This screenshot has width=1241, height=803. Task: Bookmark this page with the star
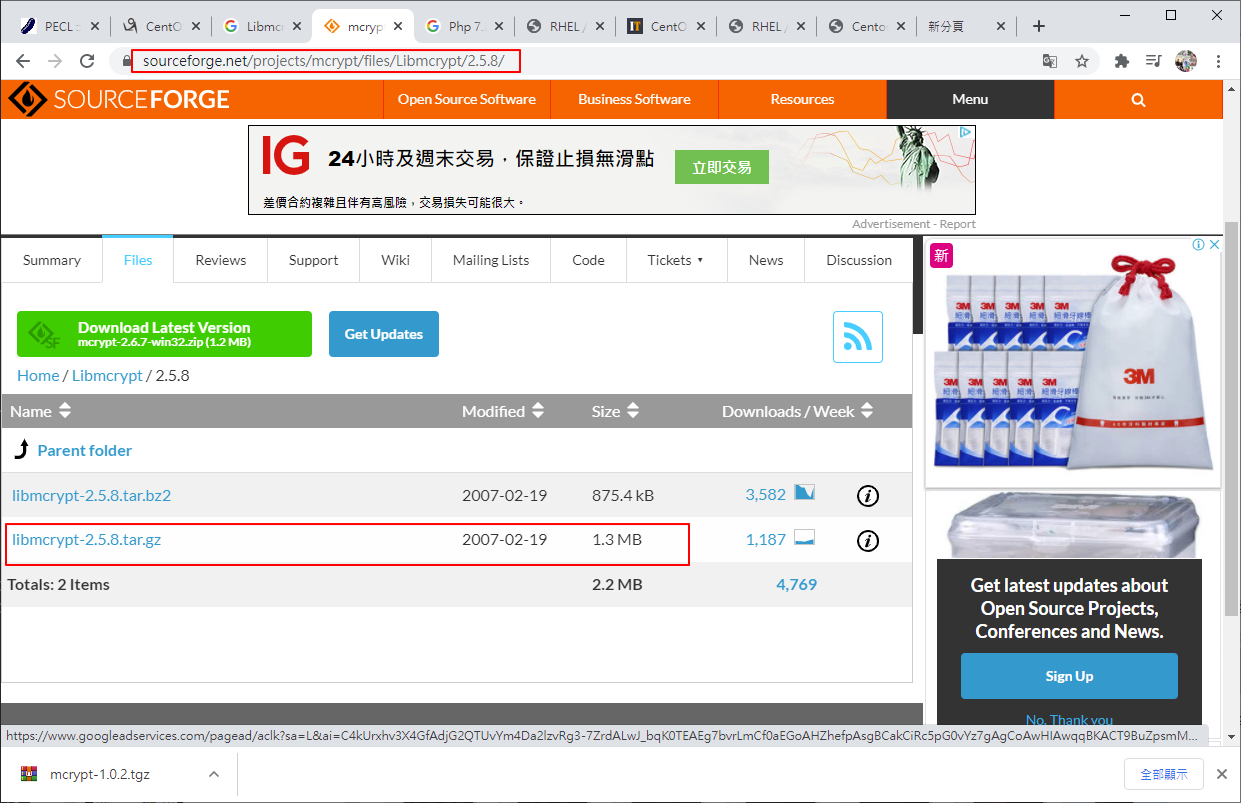click(1082, 61)
